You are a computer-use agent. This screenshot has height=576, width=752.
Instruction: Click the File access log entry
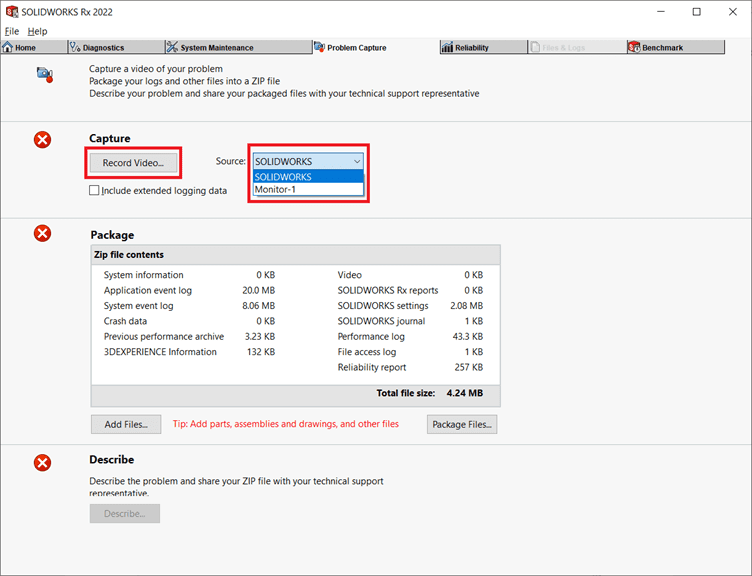367,352
